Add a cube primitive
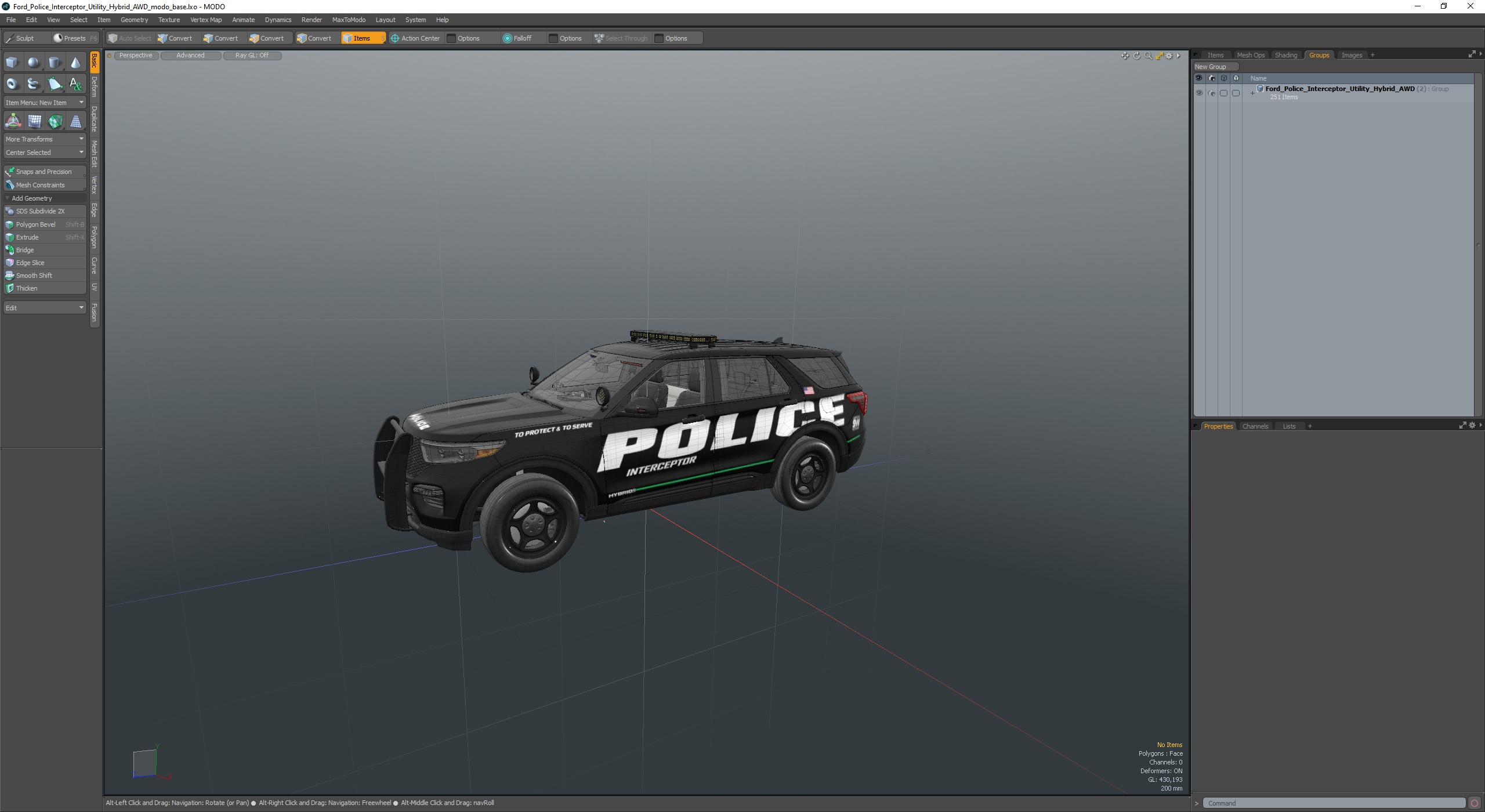 pos(12,63)
